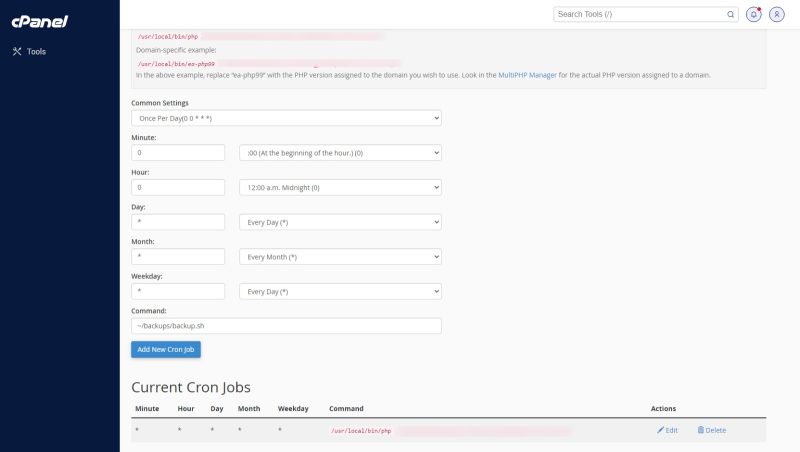Click the Hour value text box
The height and width of the screenshot is (452, 800).
pyautogui.click(x=178, y=187)
